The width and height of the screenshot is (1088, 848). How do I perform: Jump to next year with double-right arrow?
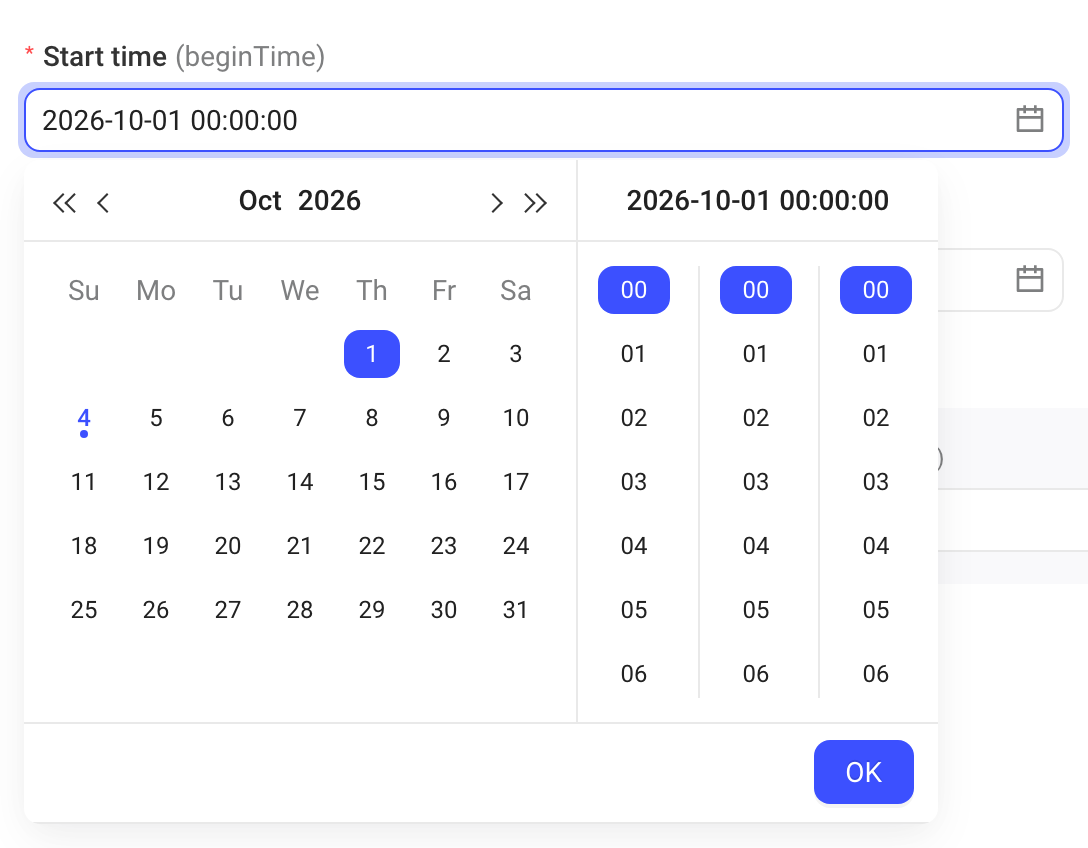(x=535, y=203)
